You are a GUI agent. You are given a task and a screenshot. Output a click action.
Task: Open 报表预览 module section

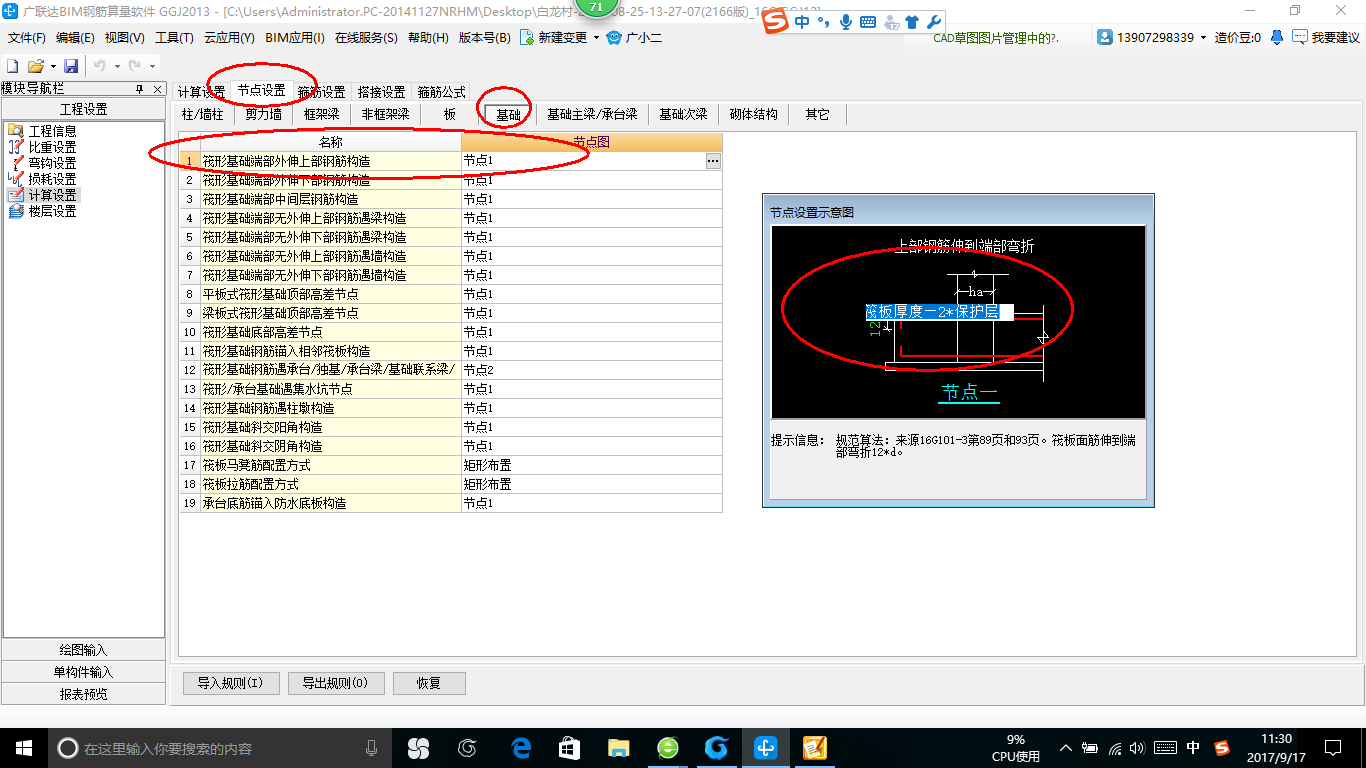tap(83, 694)
